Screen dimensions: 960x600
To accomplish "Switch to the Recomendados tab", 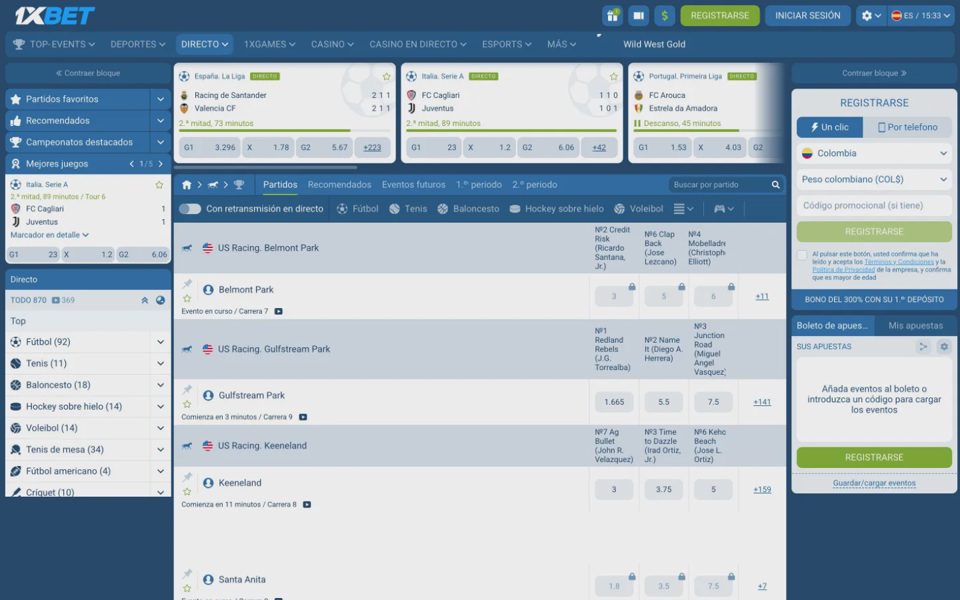I will click(x=339, y=185).
